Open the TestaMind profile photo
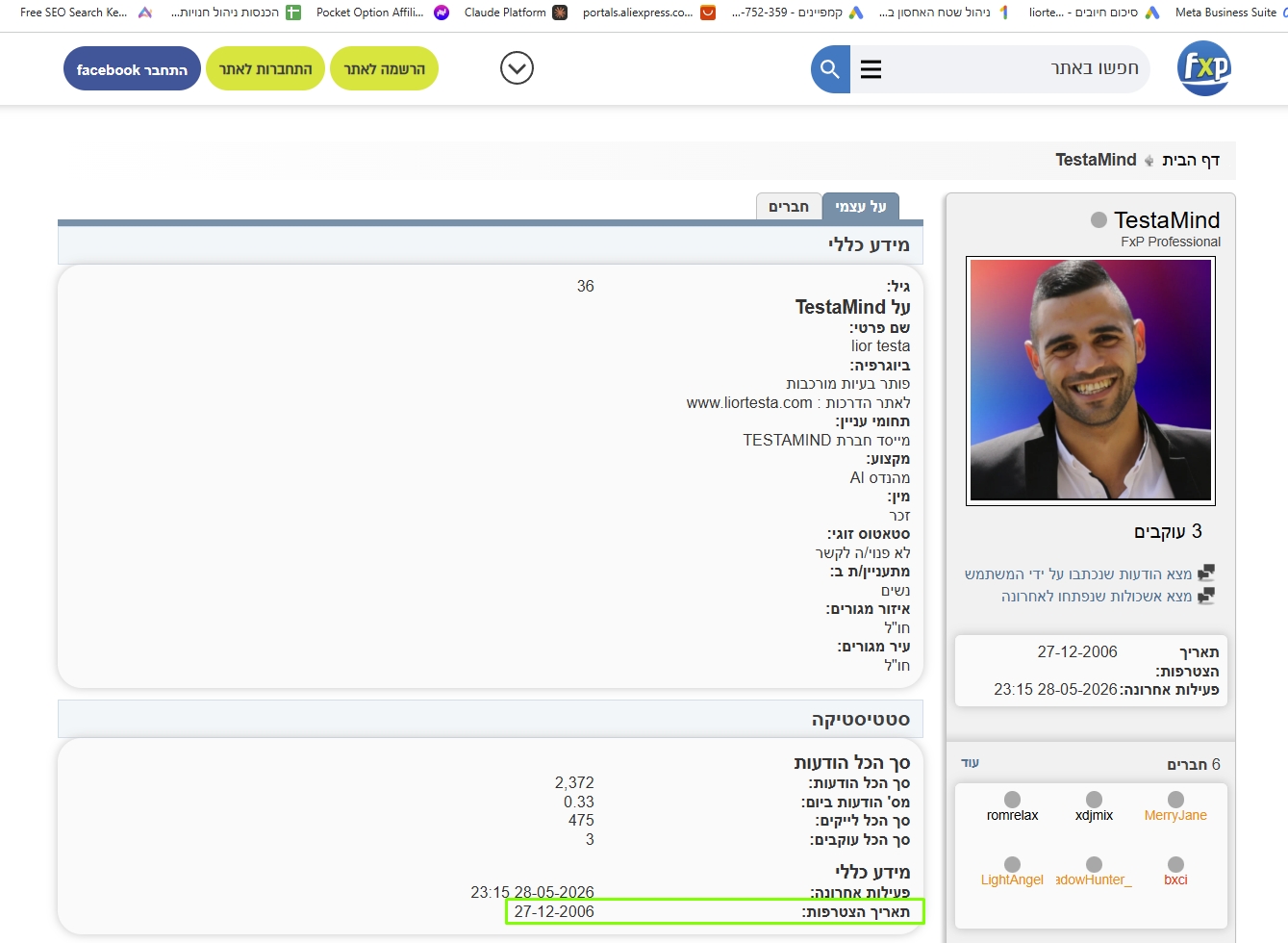This screenshot has height=943, width=1288. [x=1091, y=380]
